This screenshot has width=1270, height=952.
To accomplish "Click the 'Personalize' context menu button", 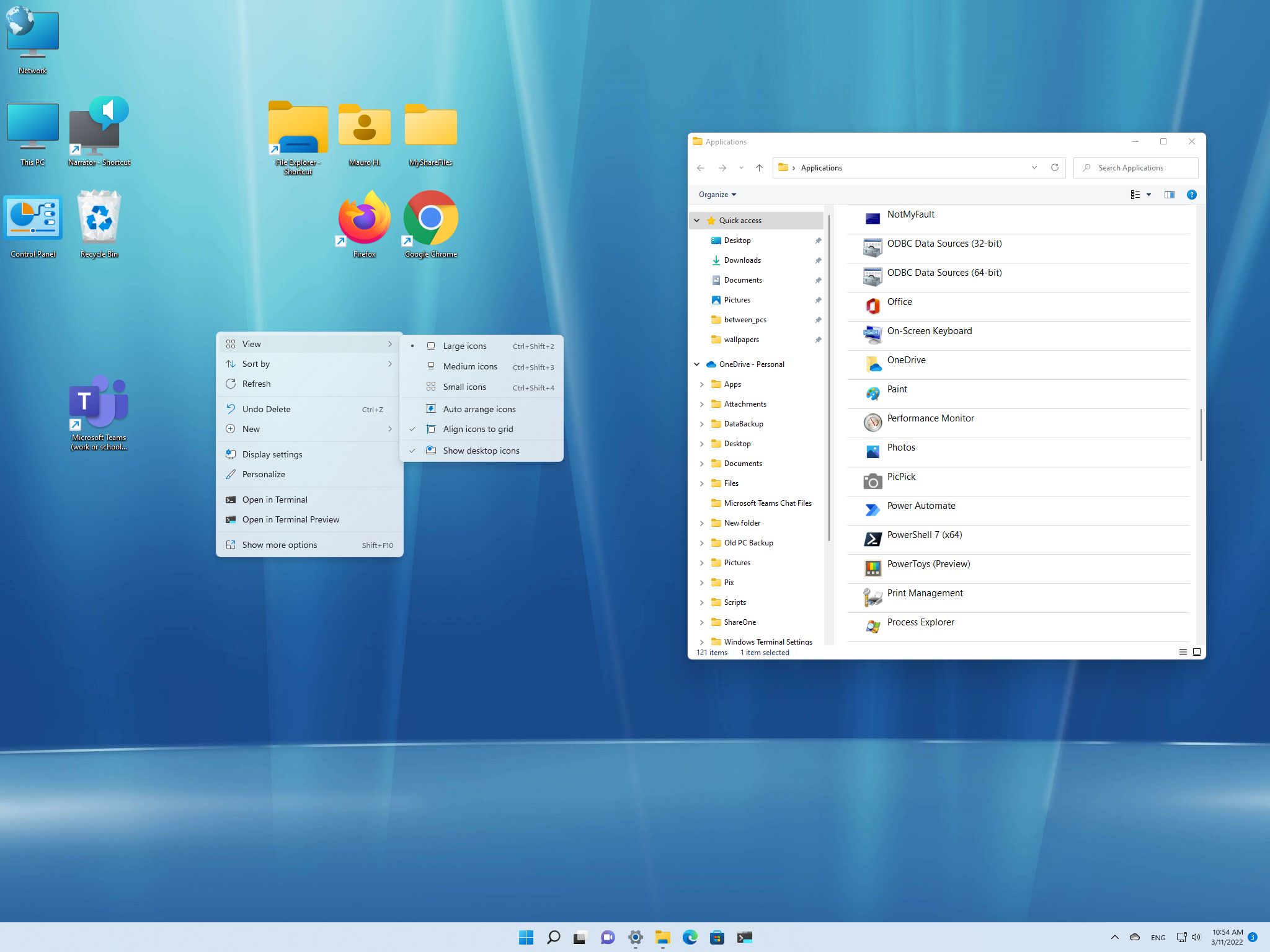I will tap(262, 474).
